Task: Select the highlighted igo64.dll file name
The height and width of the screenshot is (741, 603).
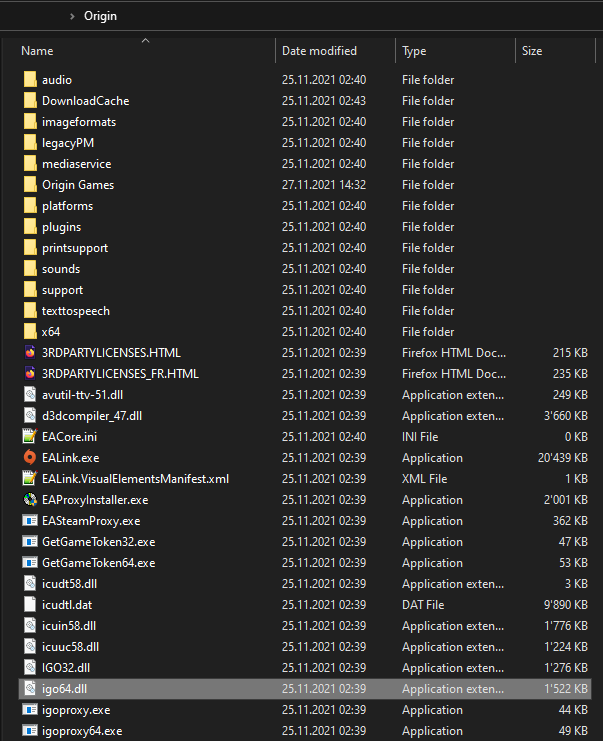Action: coord(64,689)
